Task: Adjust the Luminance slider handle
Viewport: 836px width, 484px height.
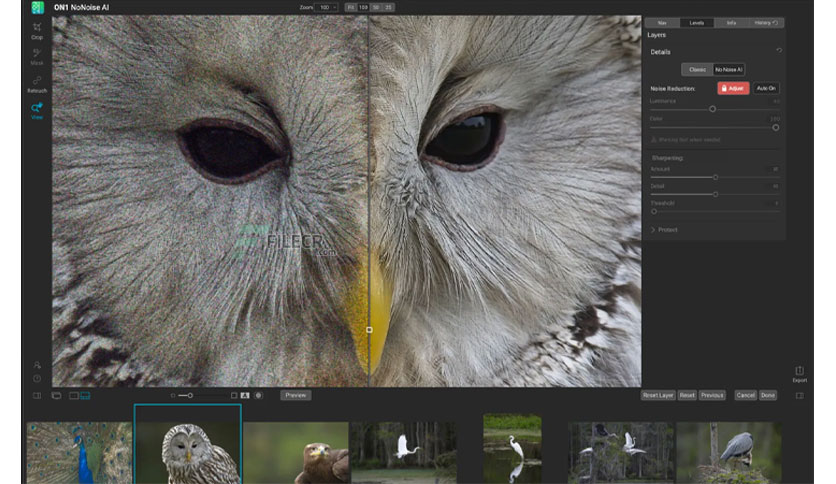Action: point(712,109)
